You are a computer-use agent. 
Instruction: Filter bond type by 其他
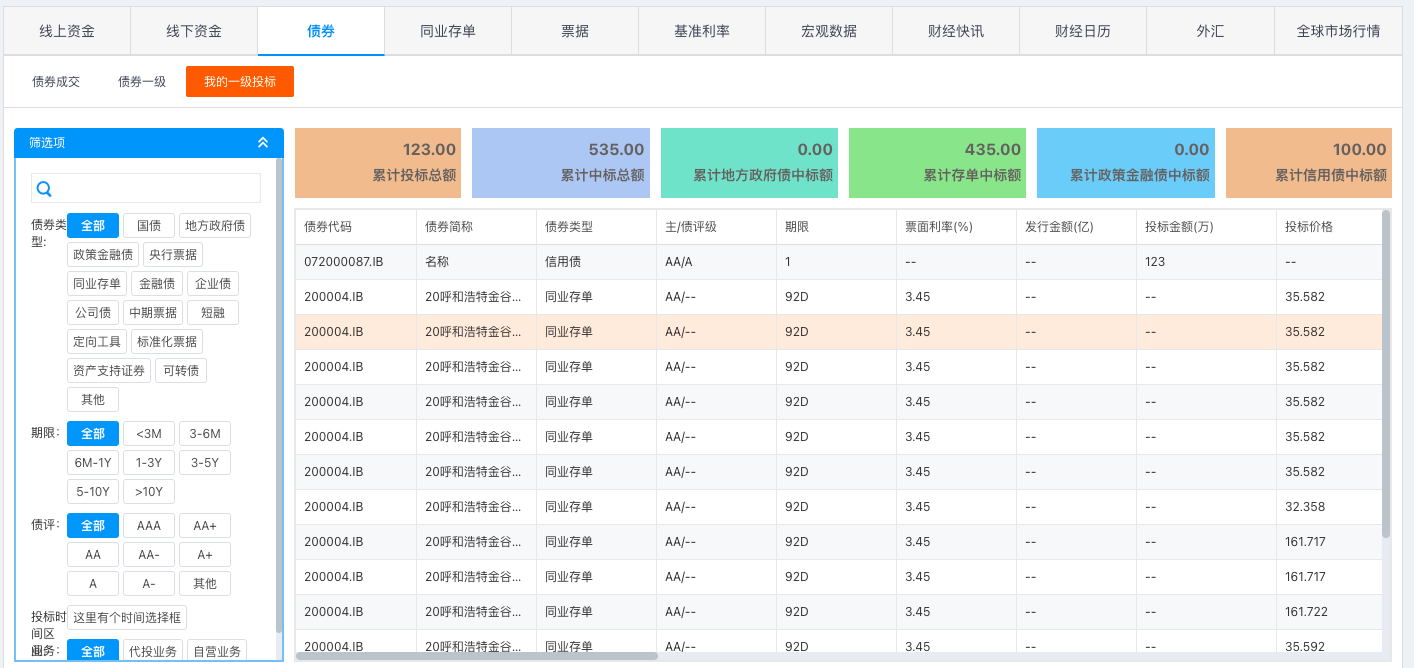point(93,400)
